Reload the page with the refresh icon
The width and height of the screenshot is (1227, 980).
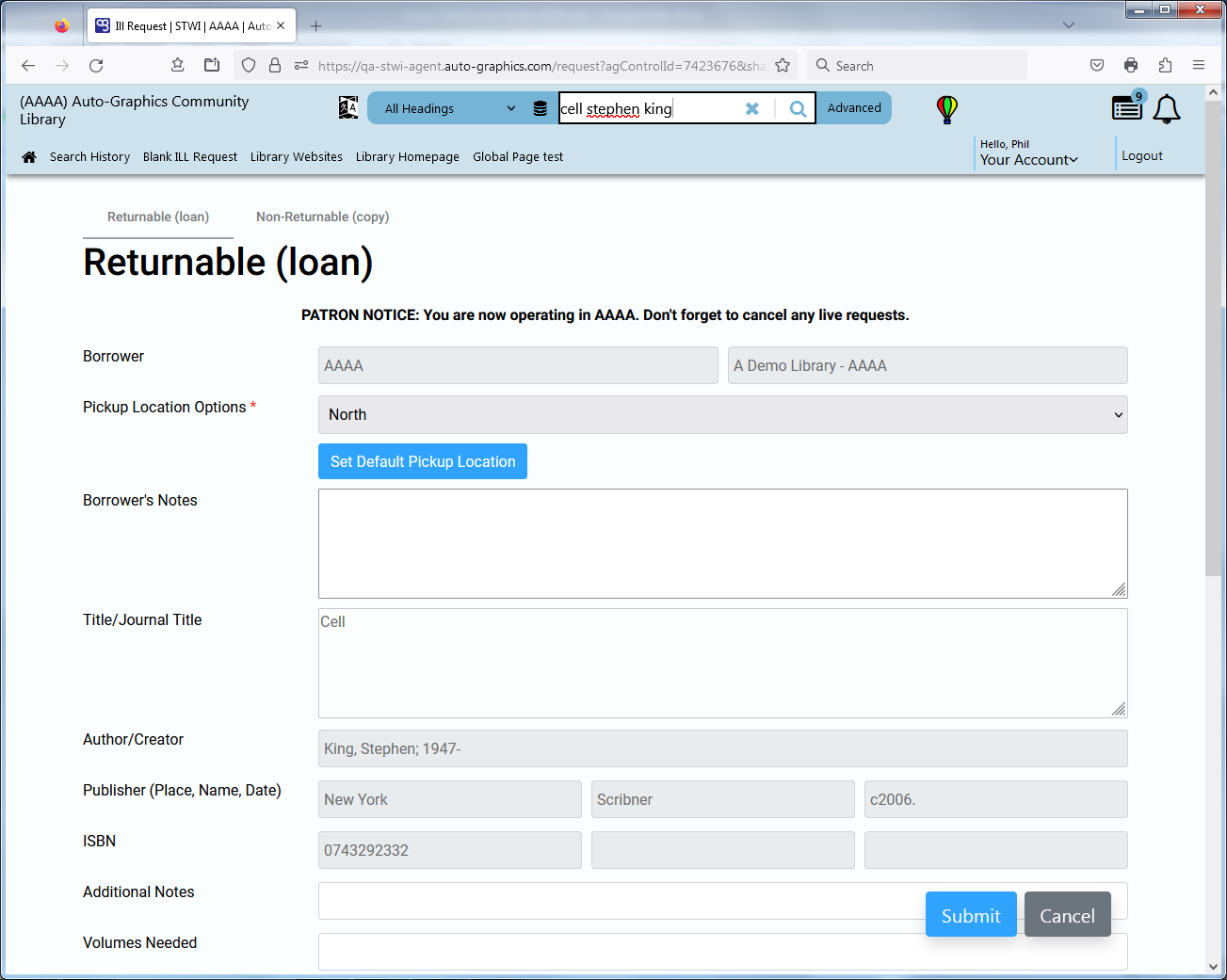pyautogui.click(x=96, y=66)
